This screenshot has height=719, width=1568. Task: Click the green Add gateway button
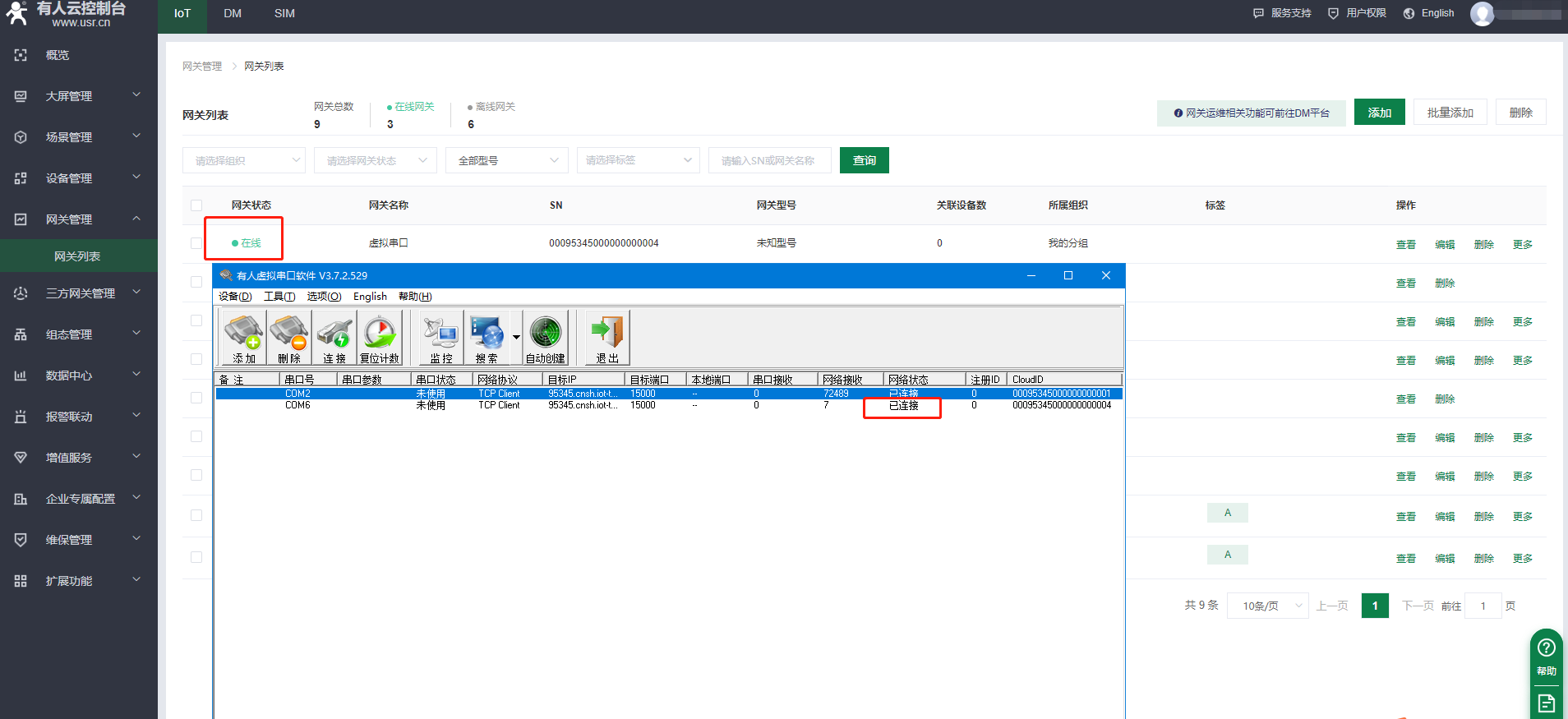click(1379, 113)
